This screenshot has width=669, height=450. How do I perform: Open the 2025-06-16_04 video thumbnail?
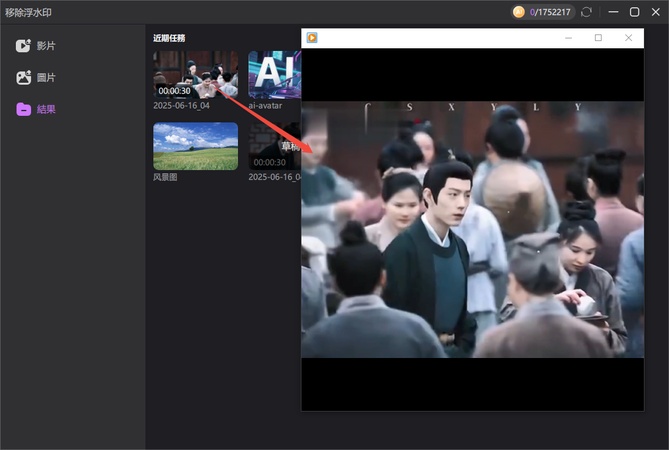[x=195, y=74]
